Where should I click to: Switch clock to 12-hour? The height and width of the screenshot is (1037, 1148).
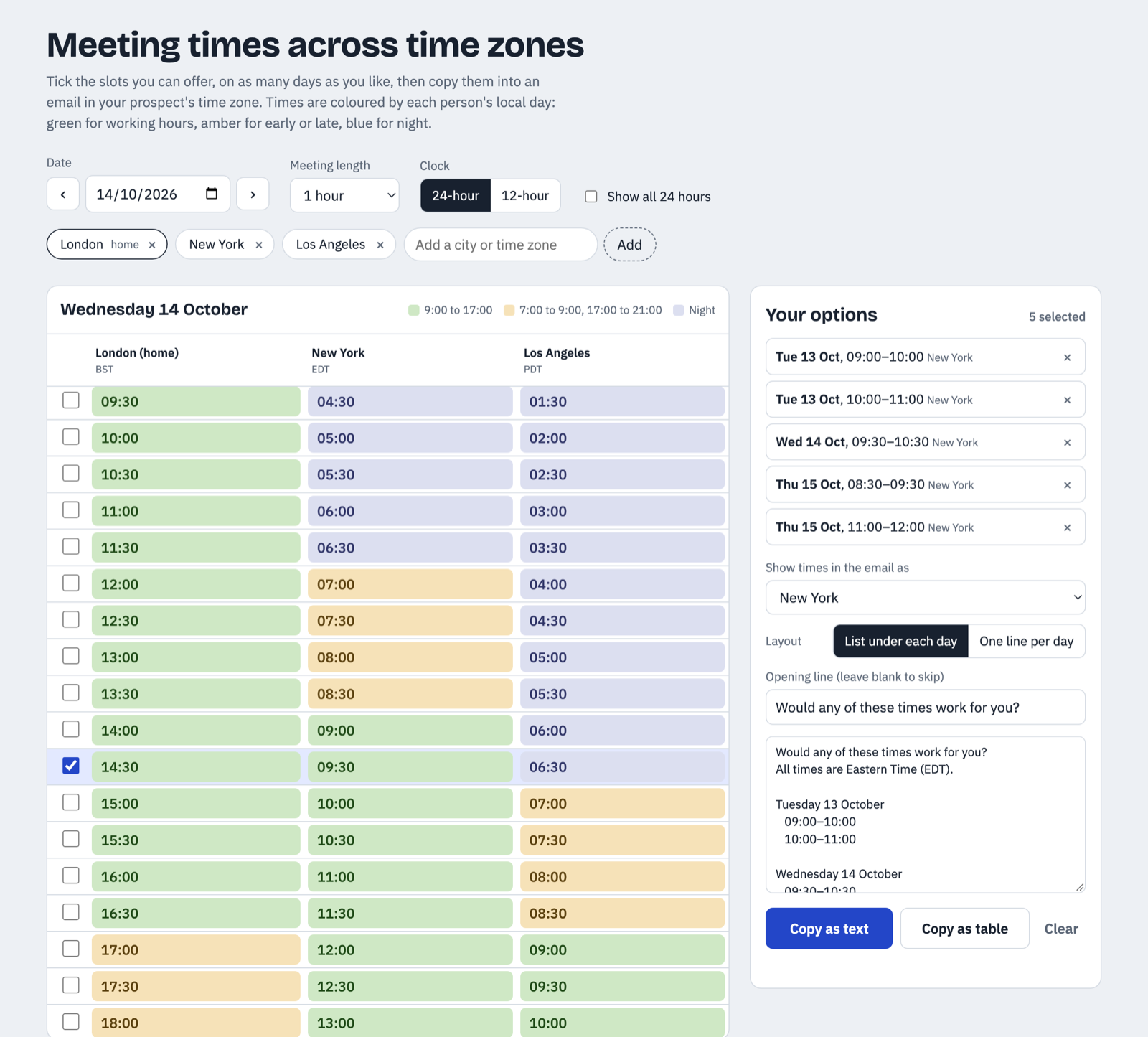(x=525, y=195)
